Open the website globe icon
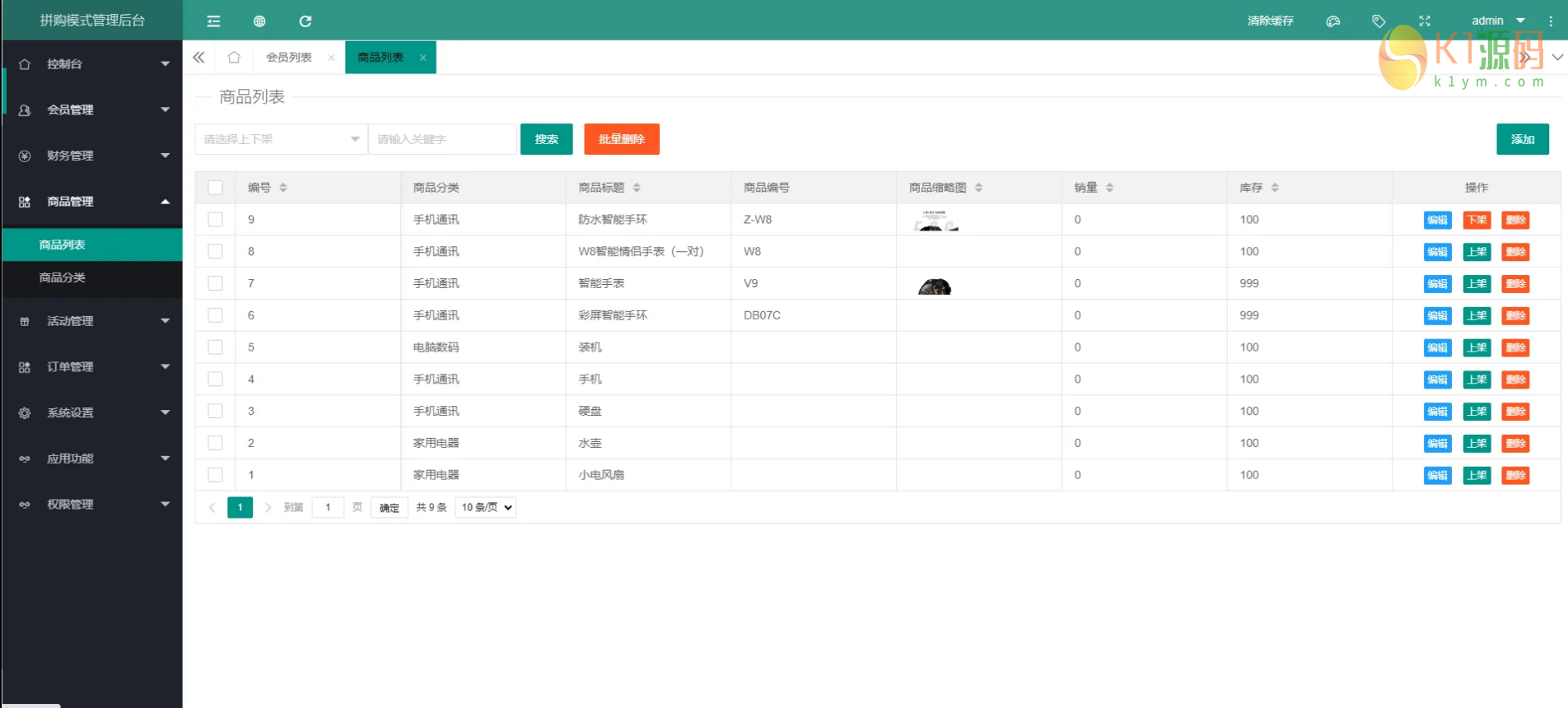The width and height of the screenshot is (1568, 708). (x=259, y=21)
